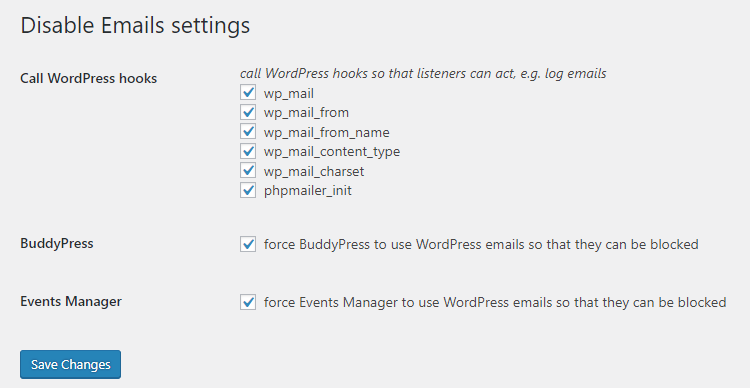Disable the wp_mail_content_type hook checkbox
This screenshot has width=750, height=388.
248,151
